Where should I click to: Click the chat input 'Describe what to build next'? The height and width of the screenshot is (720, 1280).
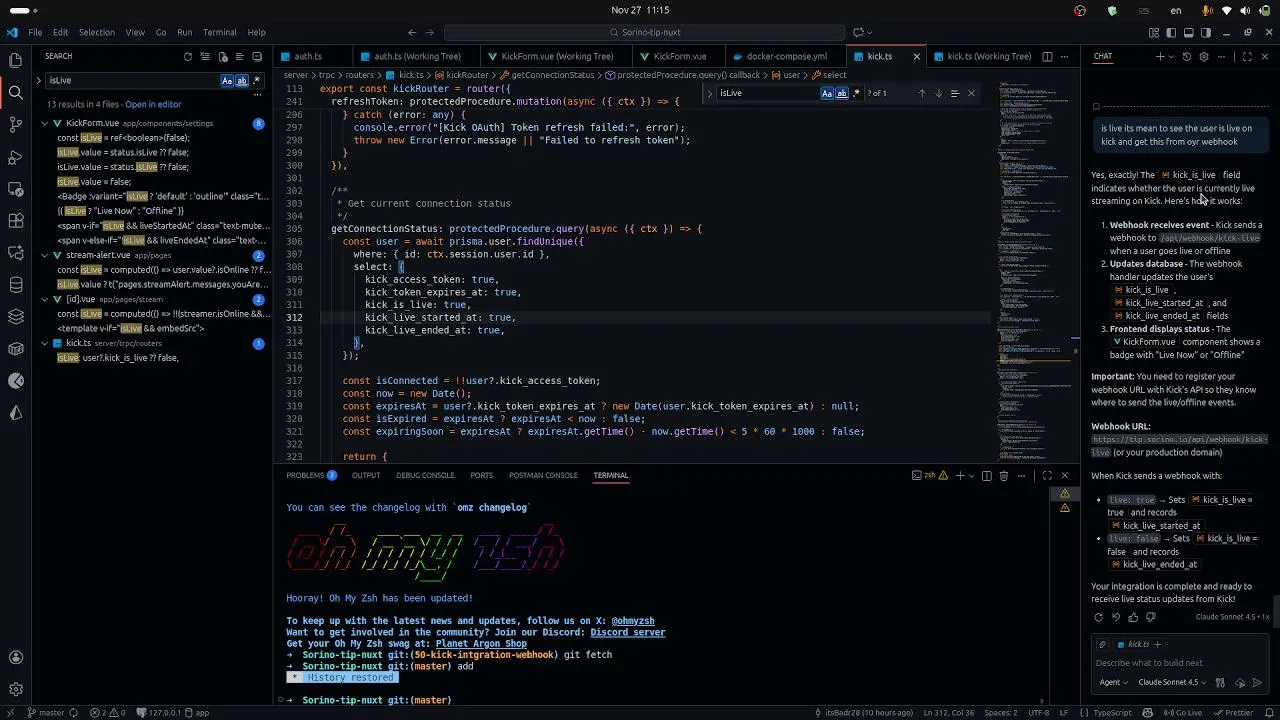pyautogui.click(x=1179, y=663)
